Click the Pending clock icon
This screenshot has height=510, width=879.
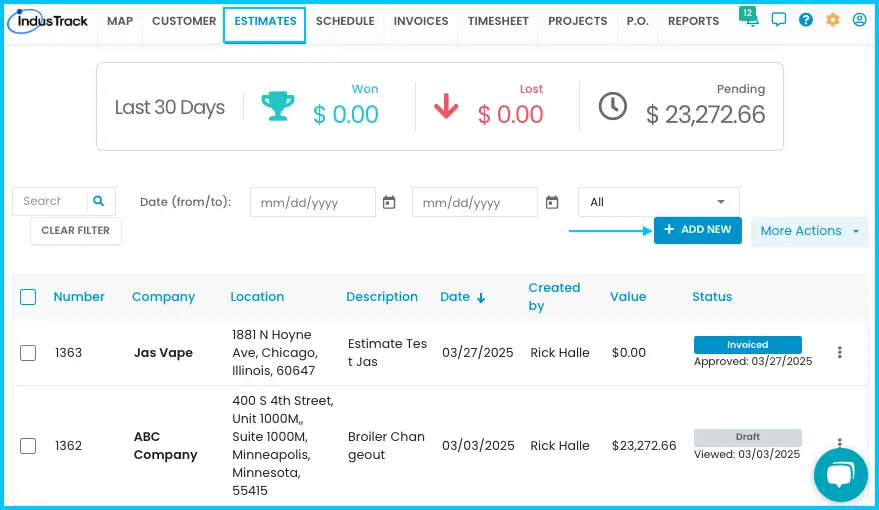[x=613, y=106]
